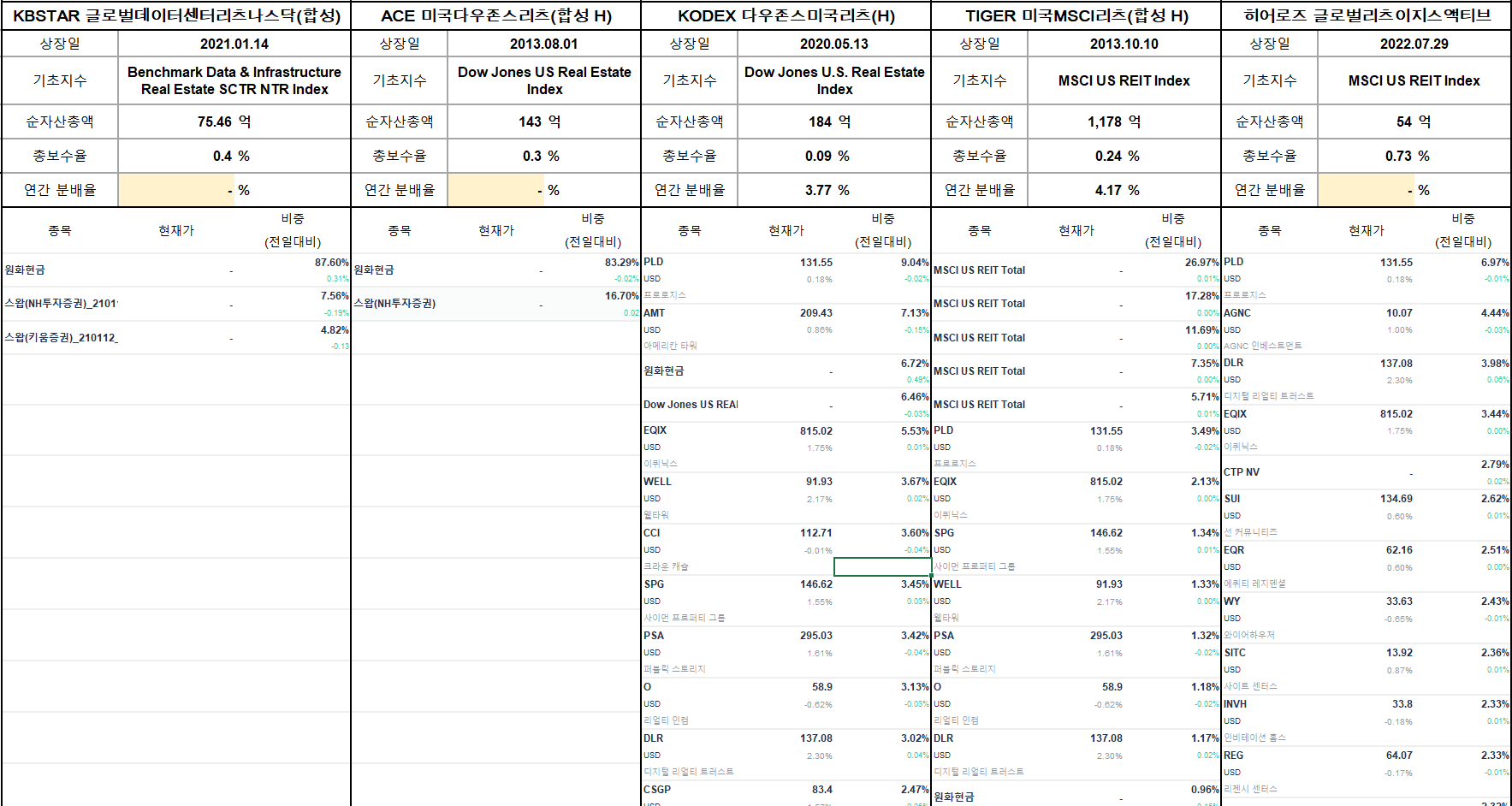Image resolution: width=1512 pixels, height=806 pixels.
Task: Click the CSGP ticker in KODEX
Action: click(657, 790)
